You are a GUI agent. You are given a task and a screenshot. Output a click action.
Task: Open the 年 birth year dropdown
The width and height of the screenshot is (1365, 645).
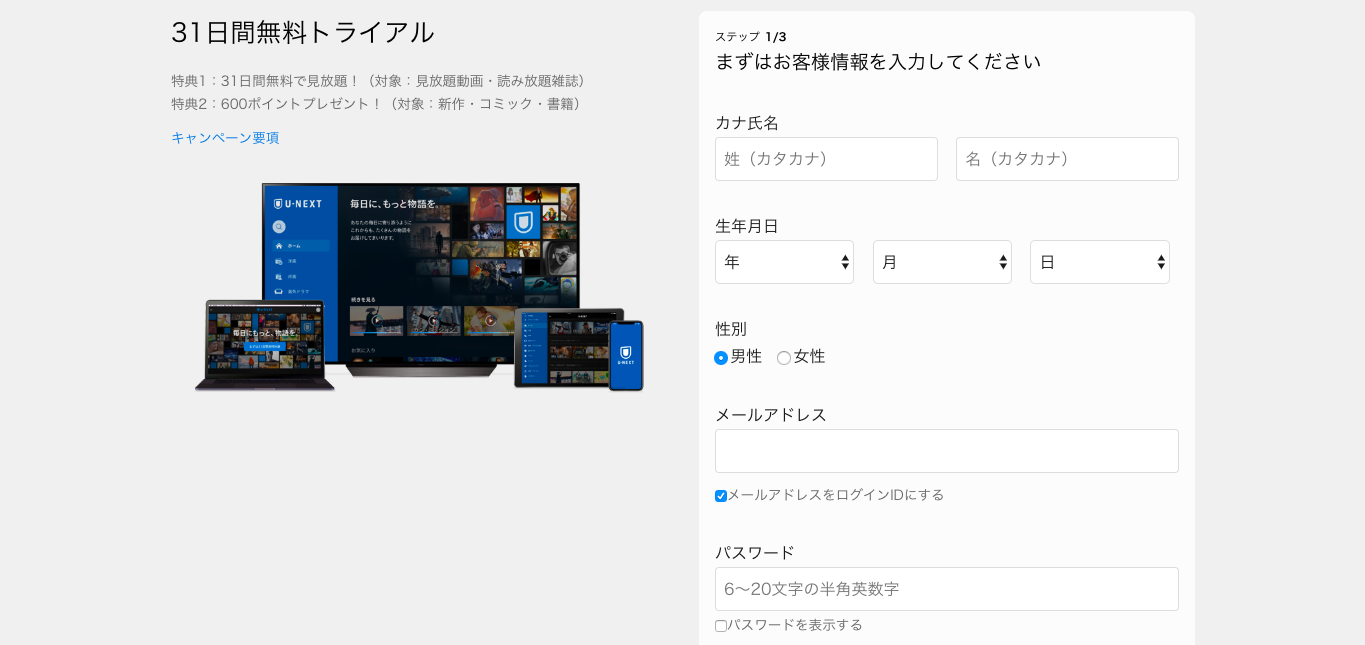(784, 262)
